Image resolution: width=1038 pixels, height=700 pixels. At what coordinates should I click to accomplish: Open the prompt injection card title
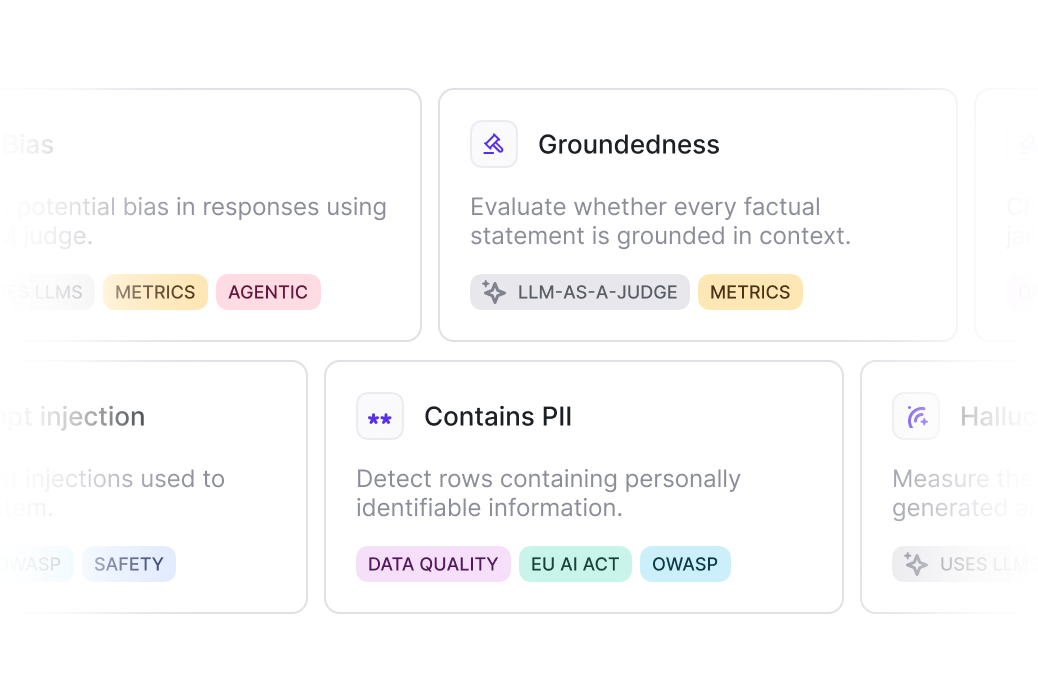(72, 417)
